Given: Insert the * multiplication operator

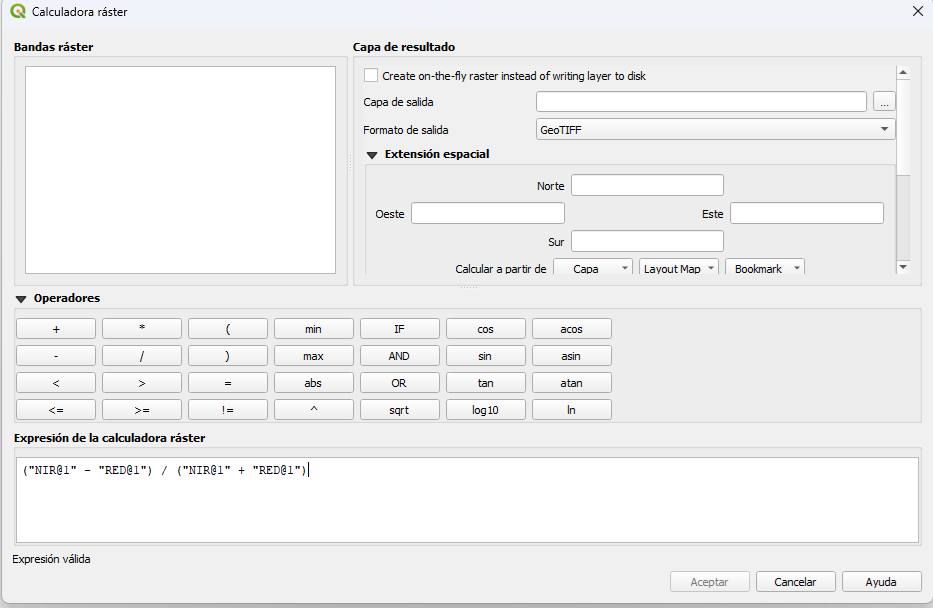Looking at the screenshot, I should point(142,328).
